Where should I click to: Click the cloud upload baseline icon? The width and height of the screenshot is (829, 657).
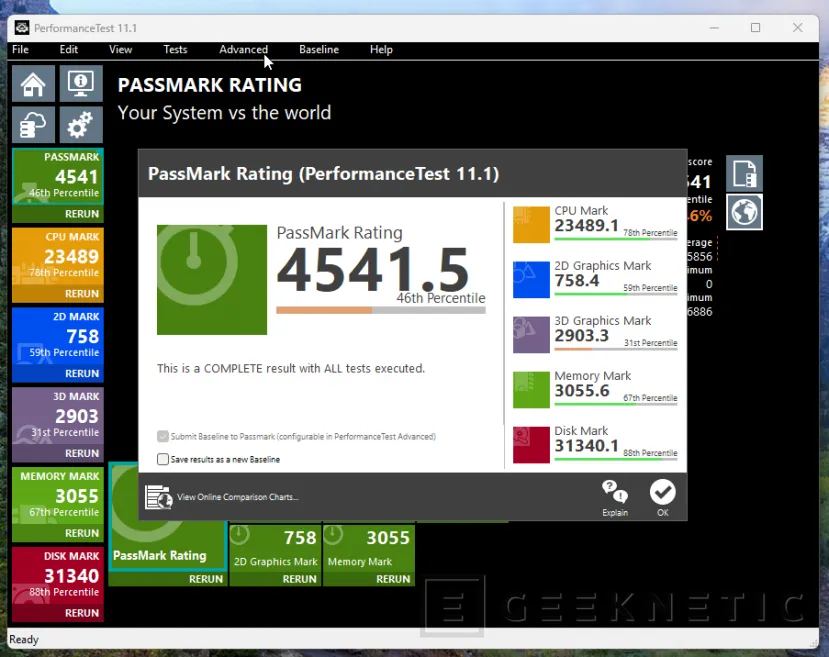pos(33,125)
